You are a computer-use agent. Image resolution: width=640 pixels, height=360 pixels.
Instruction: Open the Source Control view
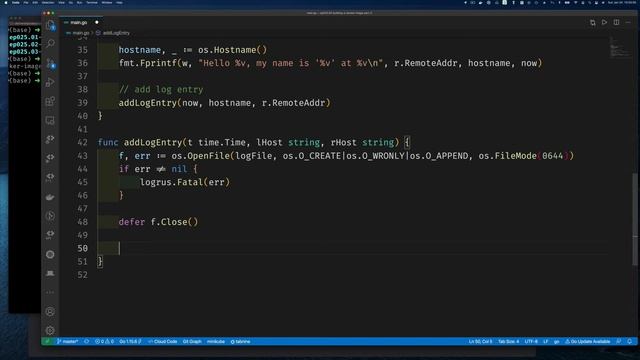[50, 63]
